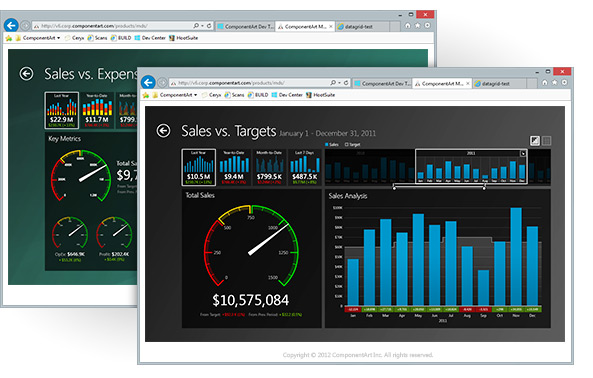
Task: Select Year-to-Date $9.4M tile
Action: click(234, 167)
